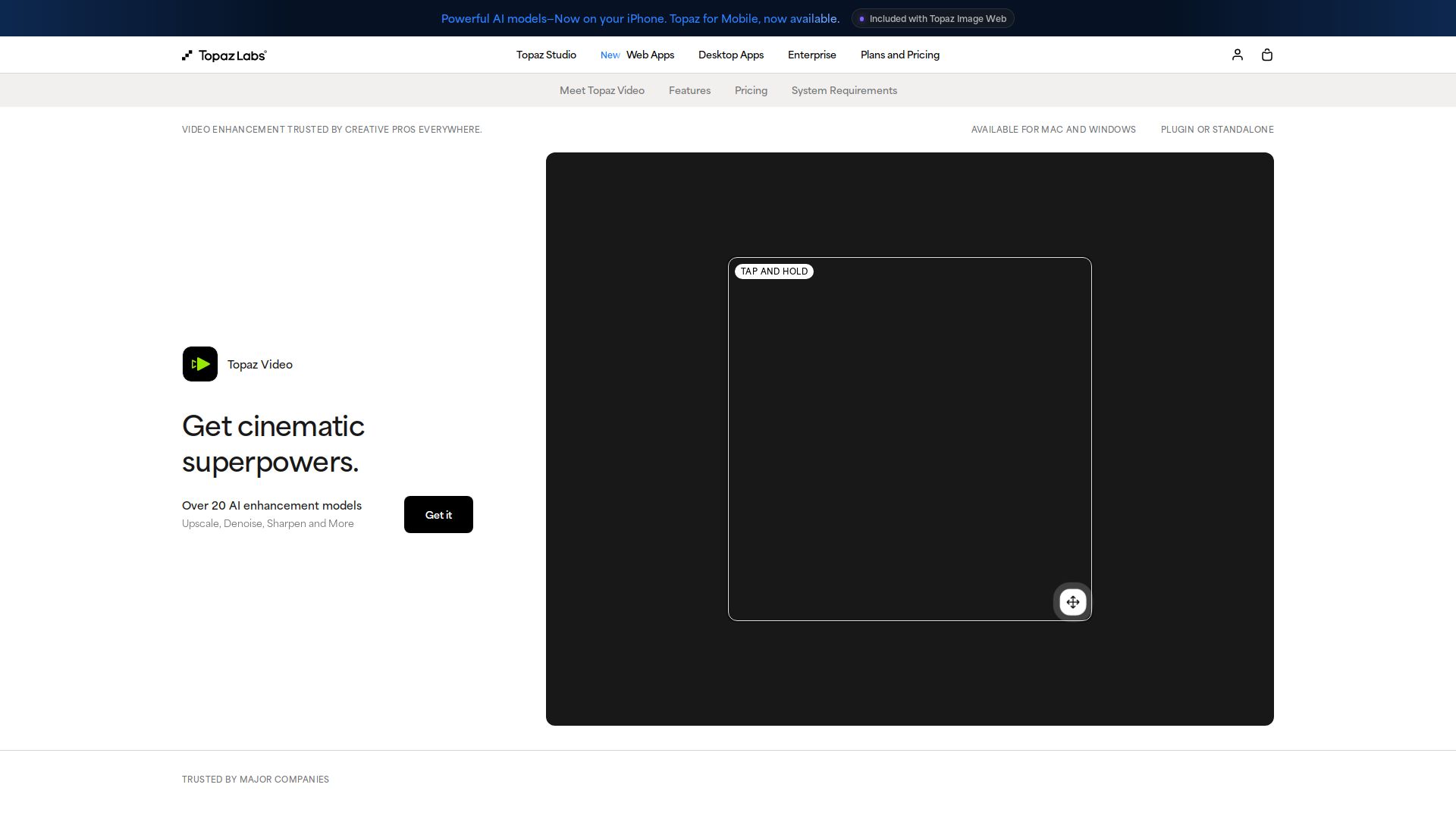Click the TAP AND HOLD label

(774, 271)
